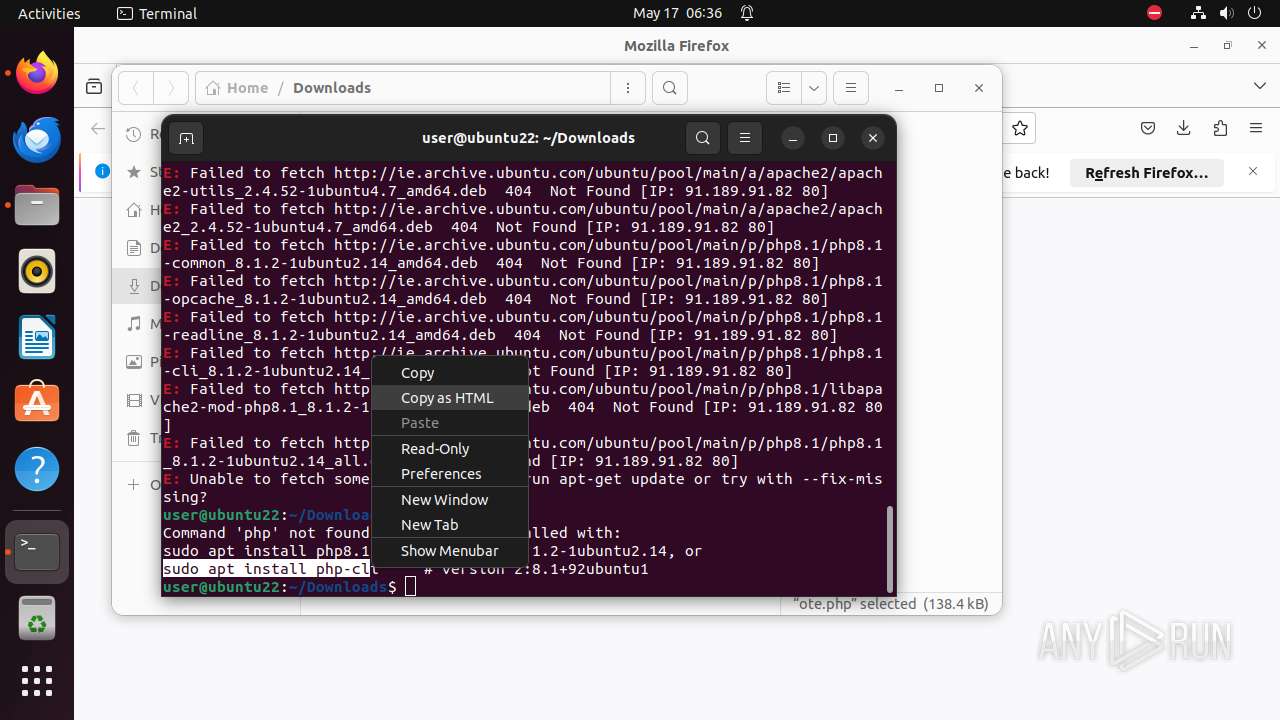
Task: Select Copy as HTML menu entry
Action: (449, 397)
